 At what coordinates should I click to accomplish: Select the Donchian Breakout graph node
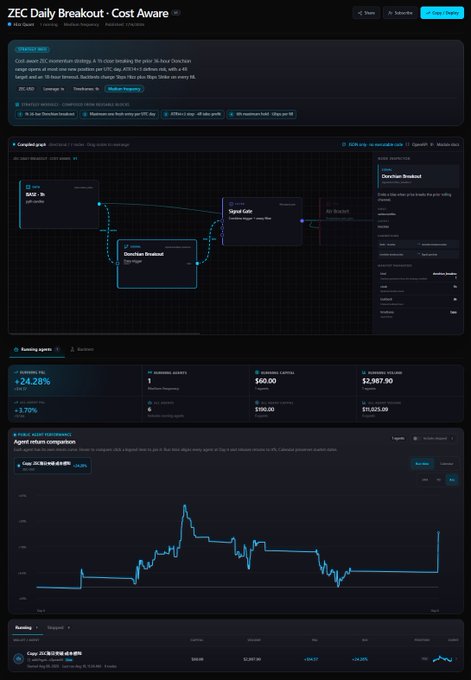pyautogui.click(x=157, y=264)
